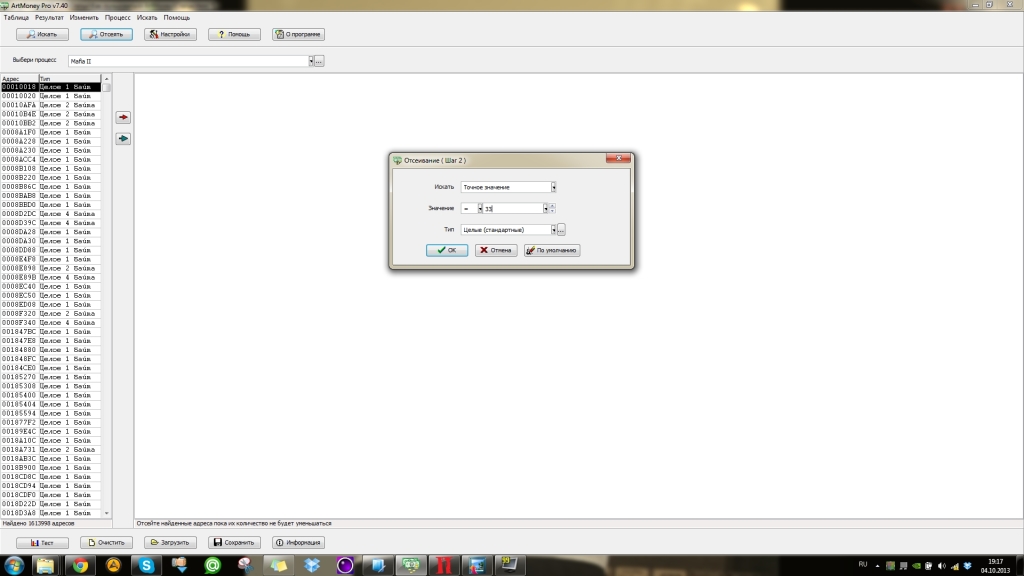This screenshot has height=576, width=1024.
Task: Select address row 00010018
Action: pos(51,87)
